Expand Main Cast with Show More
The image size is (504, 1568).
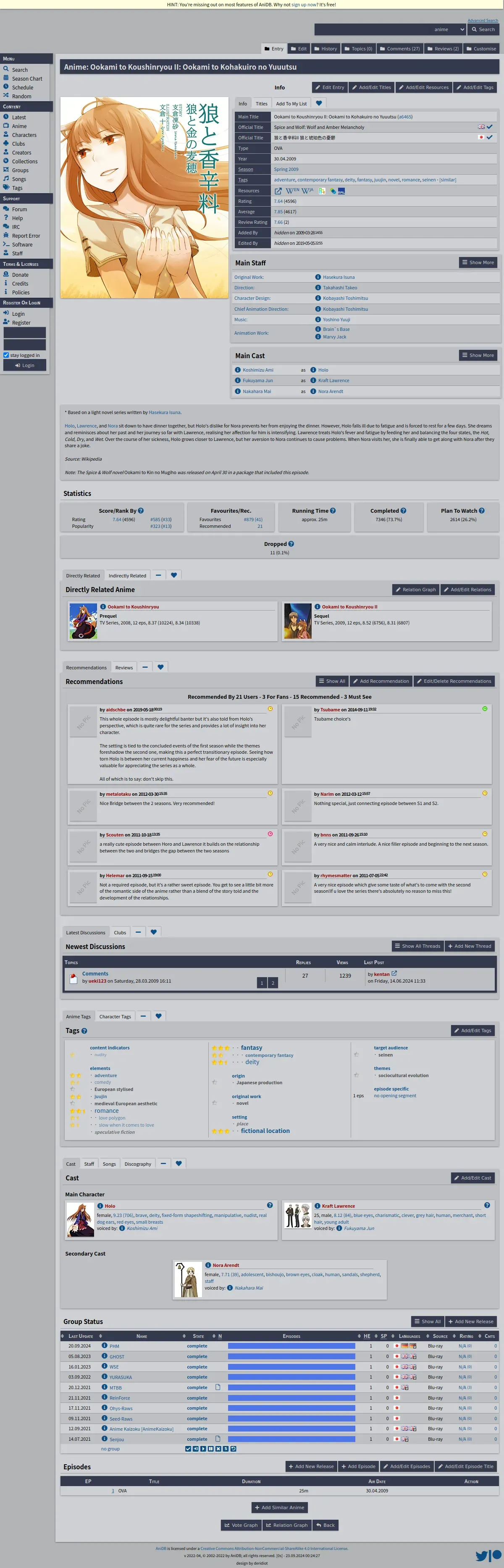tap(478, 355)
